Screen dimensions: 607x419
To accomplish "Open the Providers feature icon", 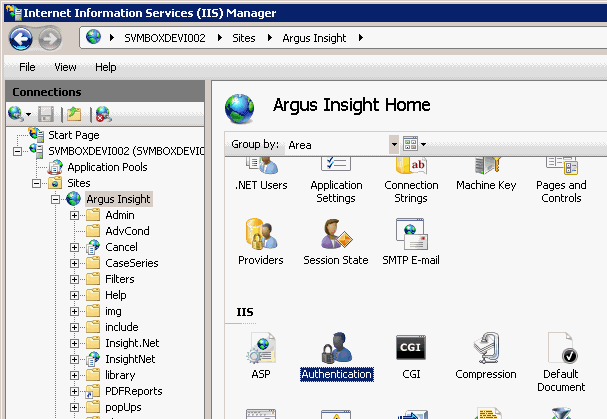I will tap(261, 242).
